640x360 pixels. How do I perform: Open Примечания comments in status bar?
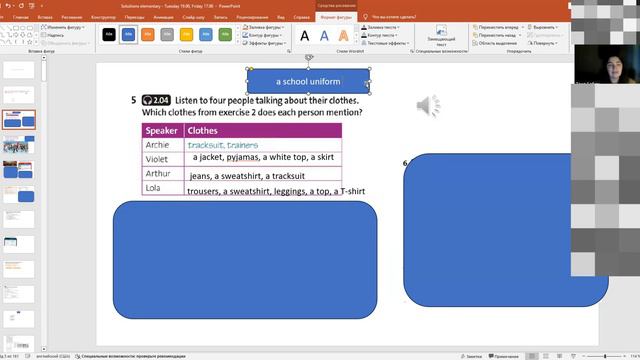504,356
